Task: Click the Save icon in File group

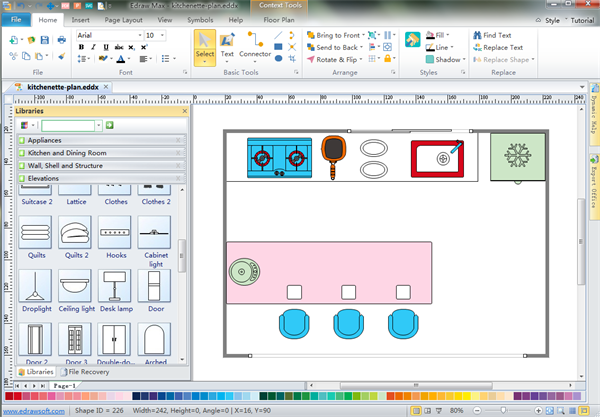Action: 45,40
